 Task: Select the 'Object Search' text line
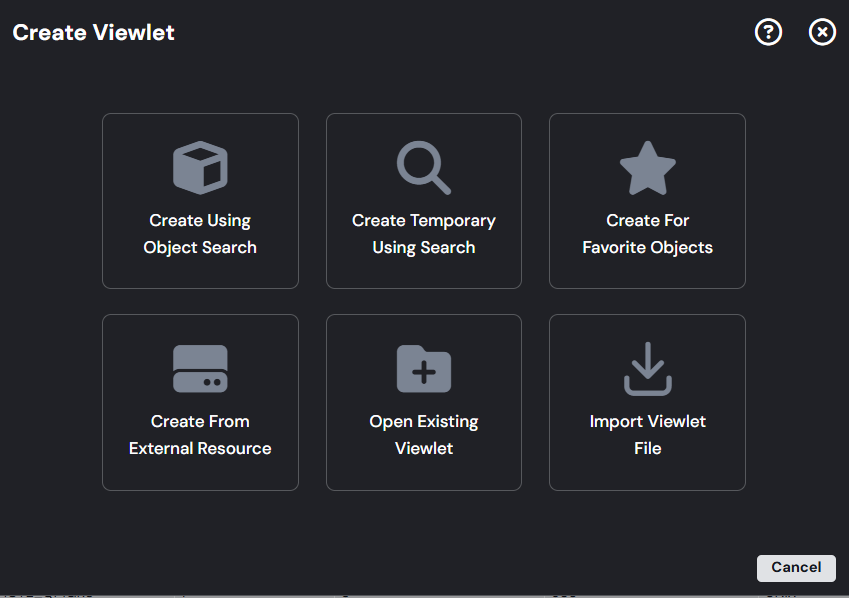[200, 248]
